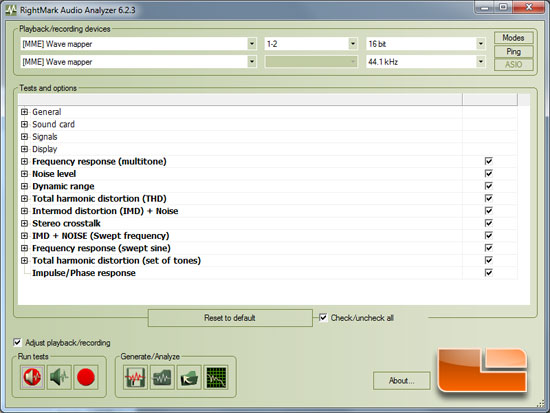
Task: Toggle Intermod distortion (IMD) + Noise checkbox
Action: [488, 211]
